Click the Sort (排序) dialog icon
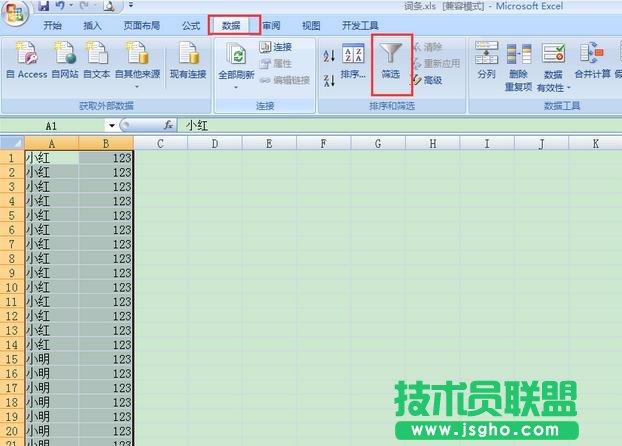This screenshot has height=446, width=622. pos(353,60)
